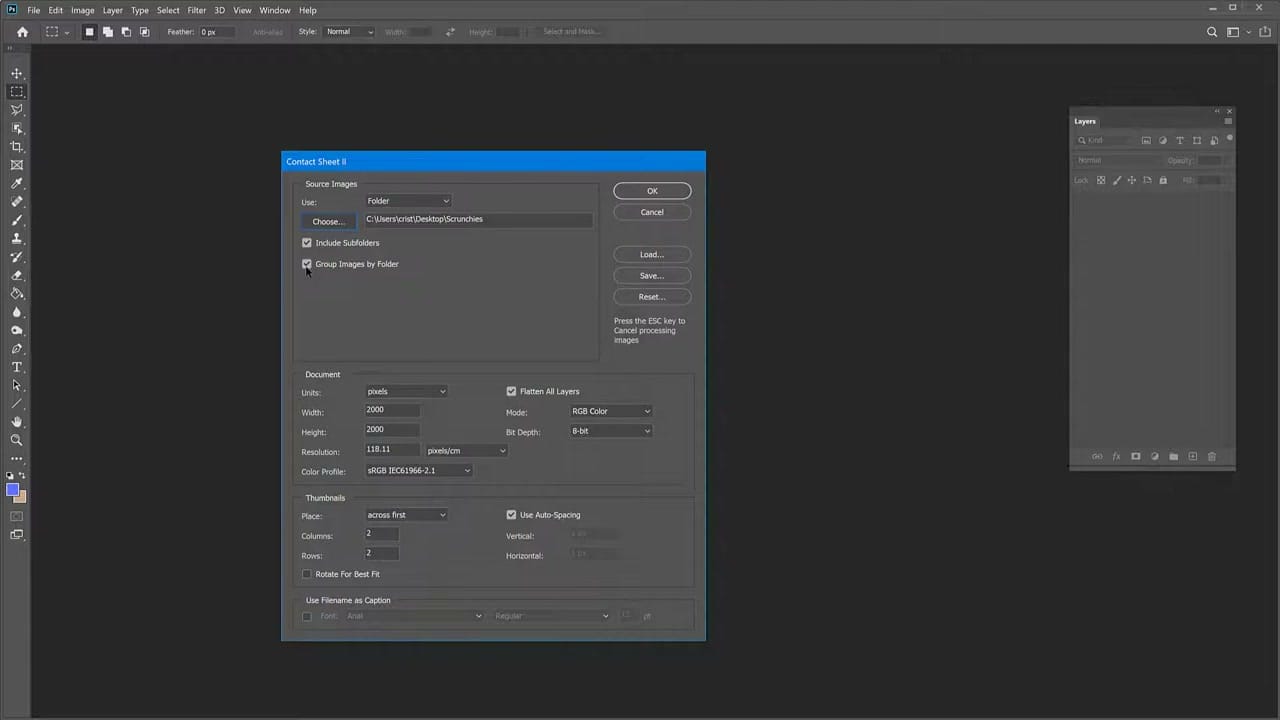Select the Hand tool
1280x720 pixels.
coord(16,421)
